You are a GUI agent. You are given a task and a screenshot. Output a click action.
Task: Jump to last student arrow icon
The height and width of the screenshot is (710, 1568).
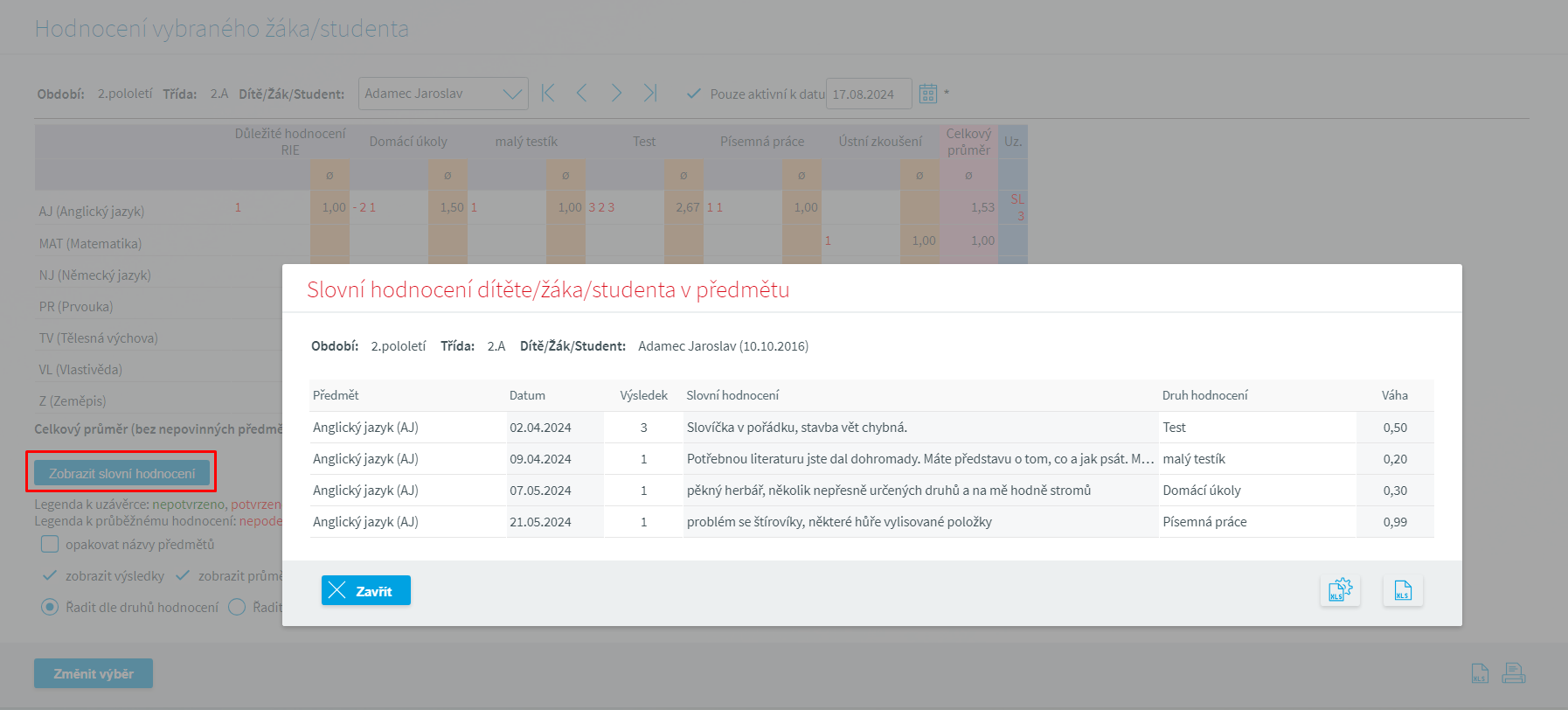650,94
